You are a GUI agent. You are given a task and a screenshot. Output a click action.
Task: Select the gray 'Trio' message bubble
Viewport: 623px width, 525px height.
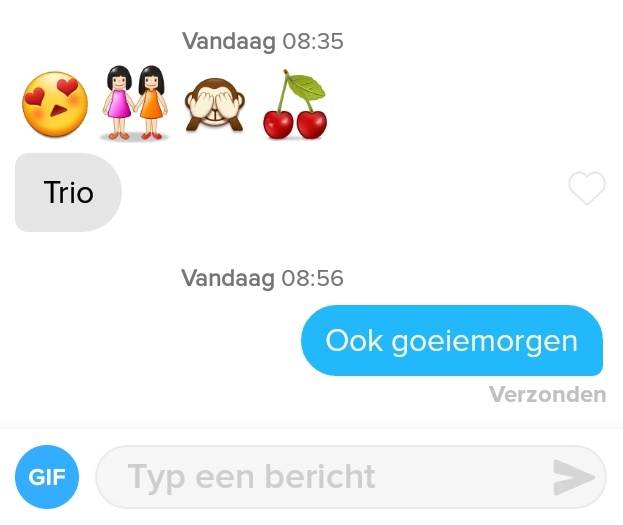(68, 192)
